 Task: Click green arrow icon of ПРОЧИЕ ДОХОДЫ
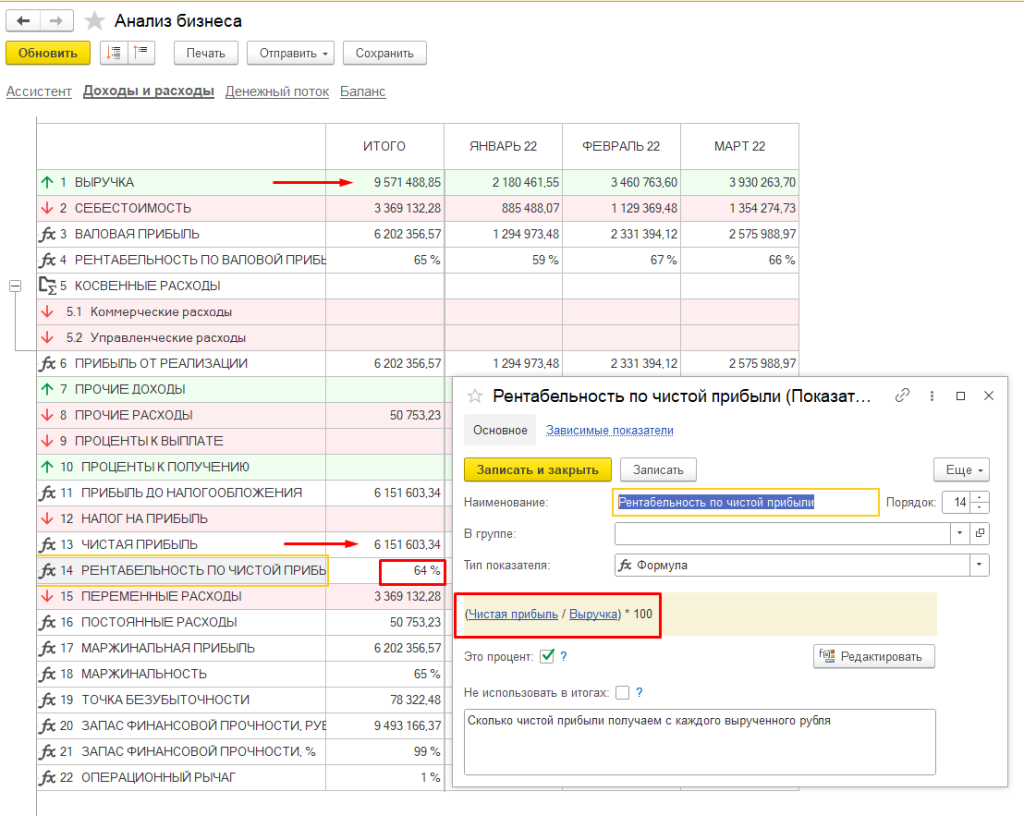tap(47, 389)
